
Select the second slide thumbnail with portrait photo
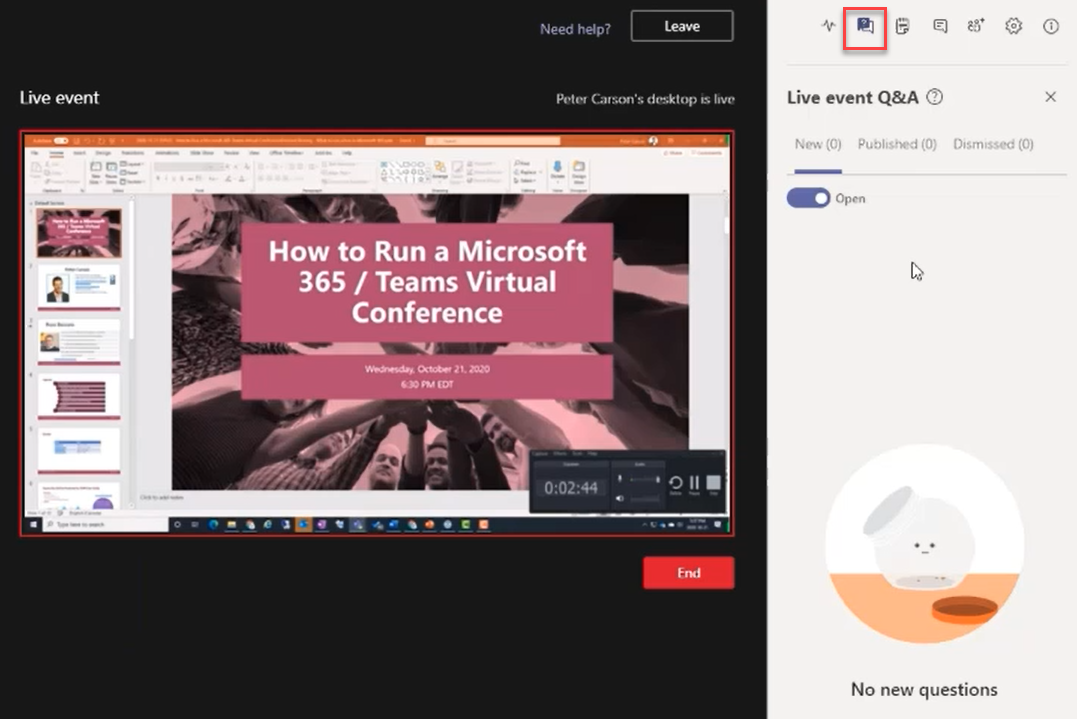coord(79,287)
